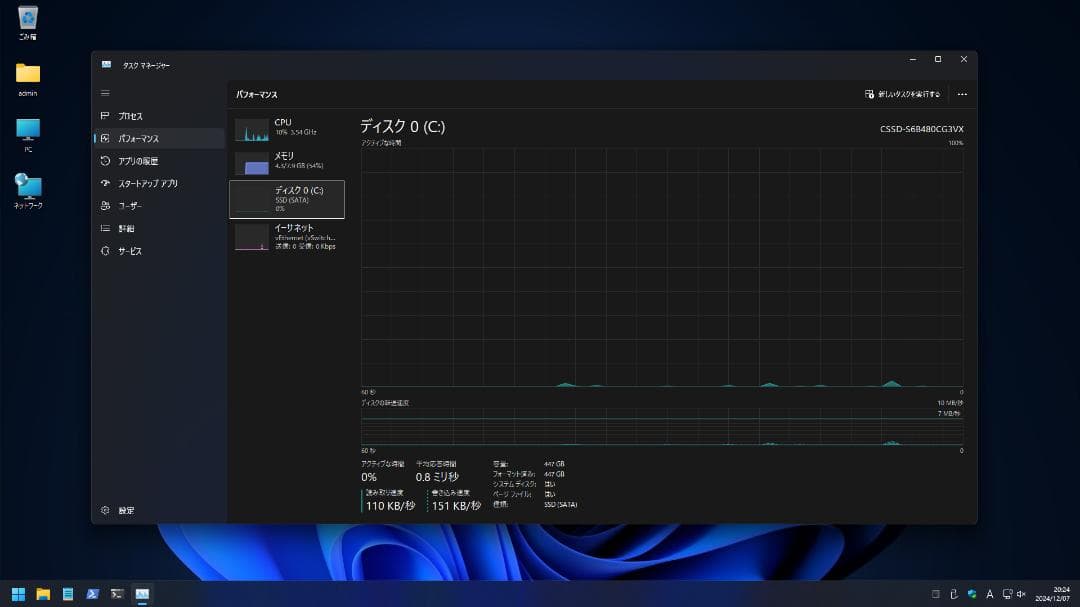Viewport: 1080px width, 607px height.
Task: Open the three-dot more options menu
Action: 962,94
